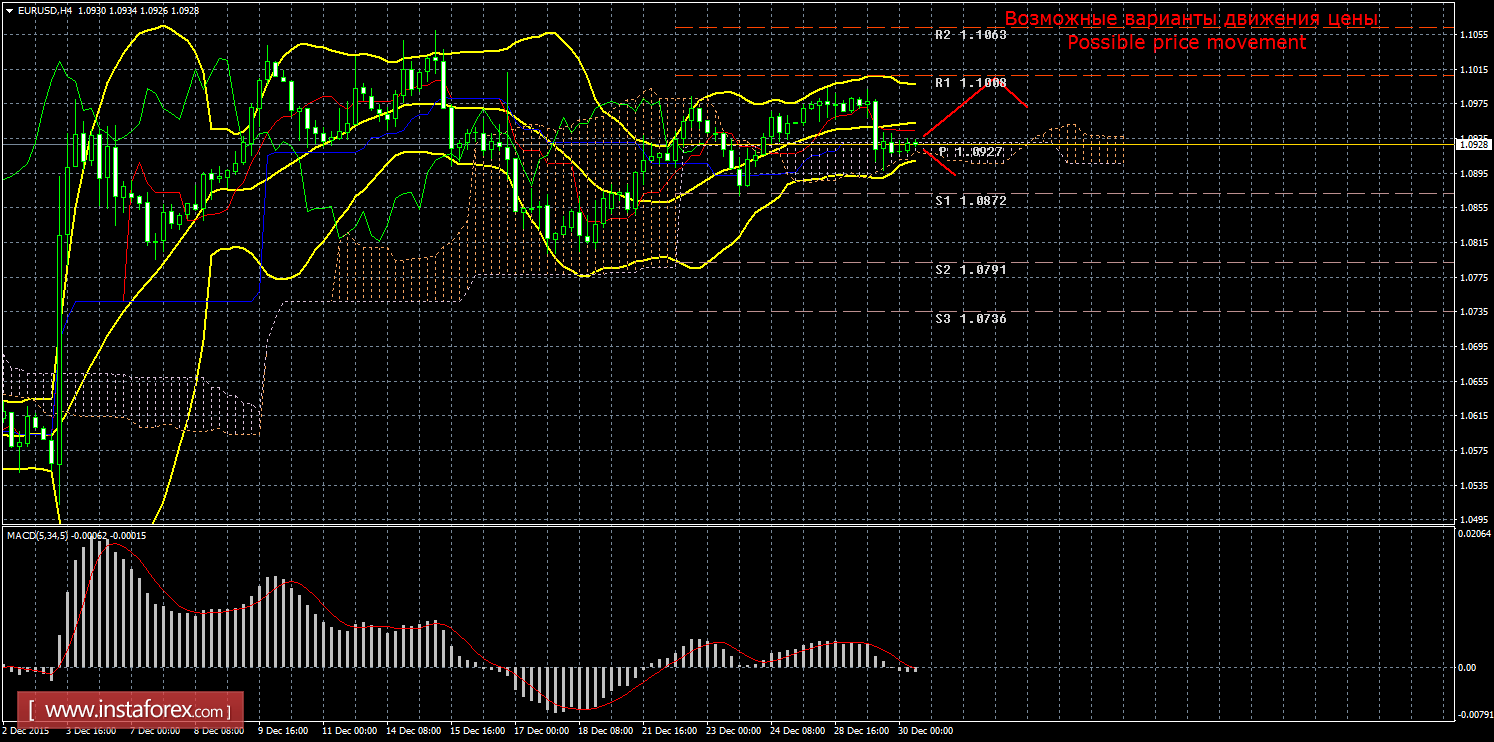Select the S1 1.0872 support label
Screen dimensions: 1494x742
coord(970,201)
